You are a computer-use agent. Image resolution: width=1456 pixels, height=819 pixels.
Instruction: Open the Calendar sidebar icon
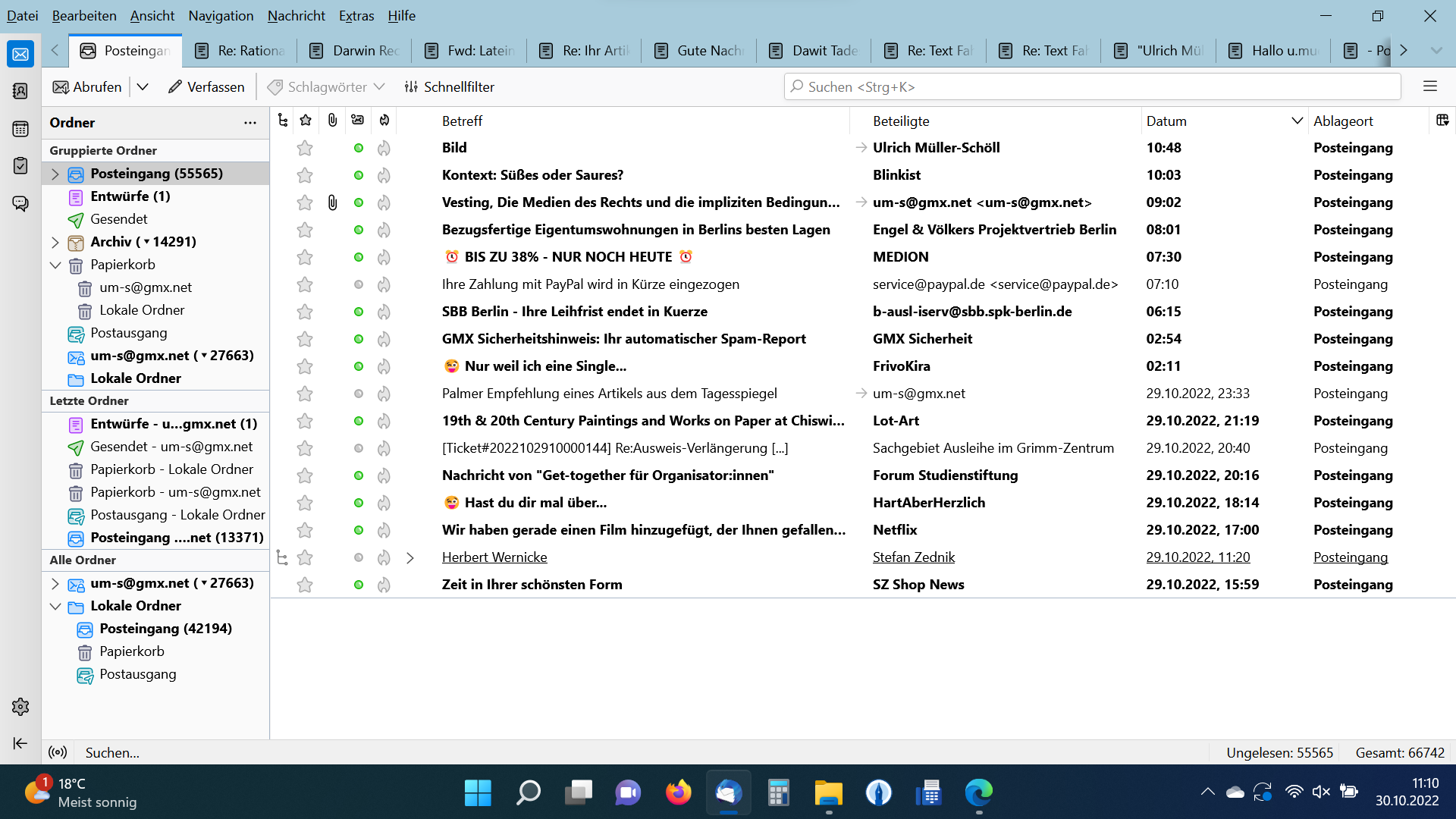(20, 129)
